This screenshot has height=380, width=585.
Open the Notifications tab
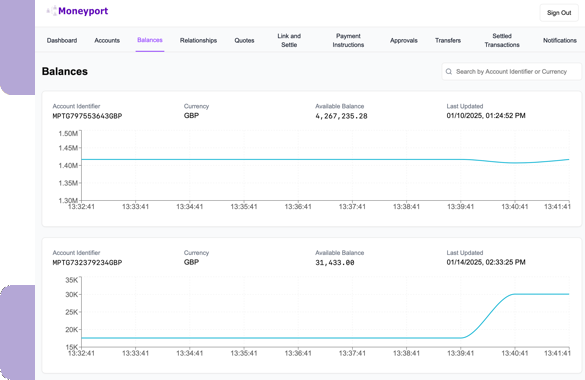(x=560, y=40)
